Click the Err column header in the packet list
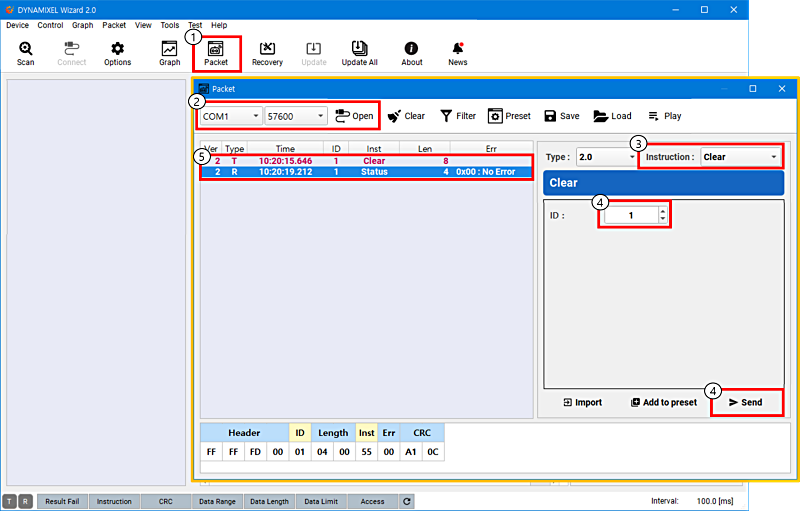The width and height of the screenshot is (800, 511). [x=491, y=148]
